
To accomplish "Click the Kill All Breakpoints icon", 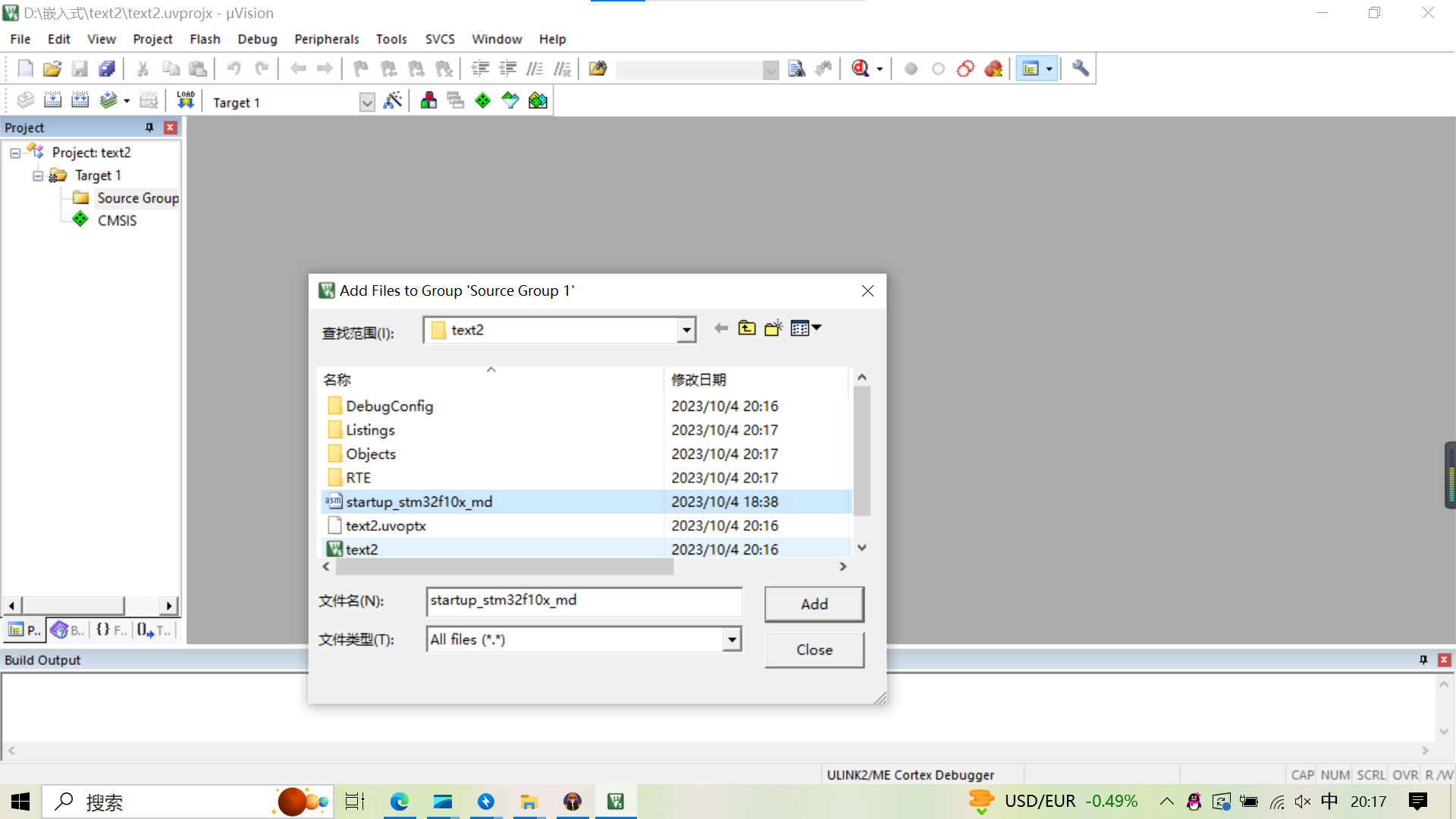I will 993,69.
